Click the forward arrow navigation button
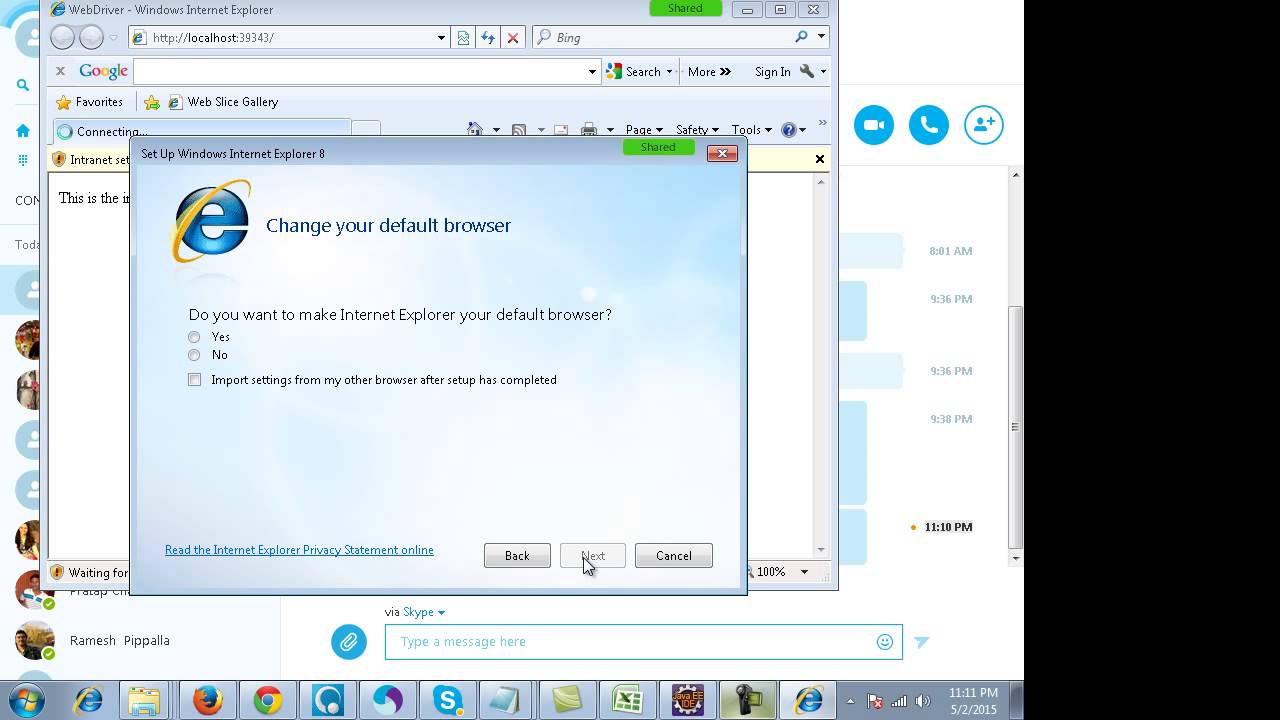This screenshot has height=720, width=1280. click(91, 38)
